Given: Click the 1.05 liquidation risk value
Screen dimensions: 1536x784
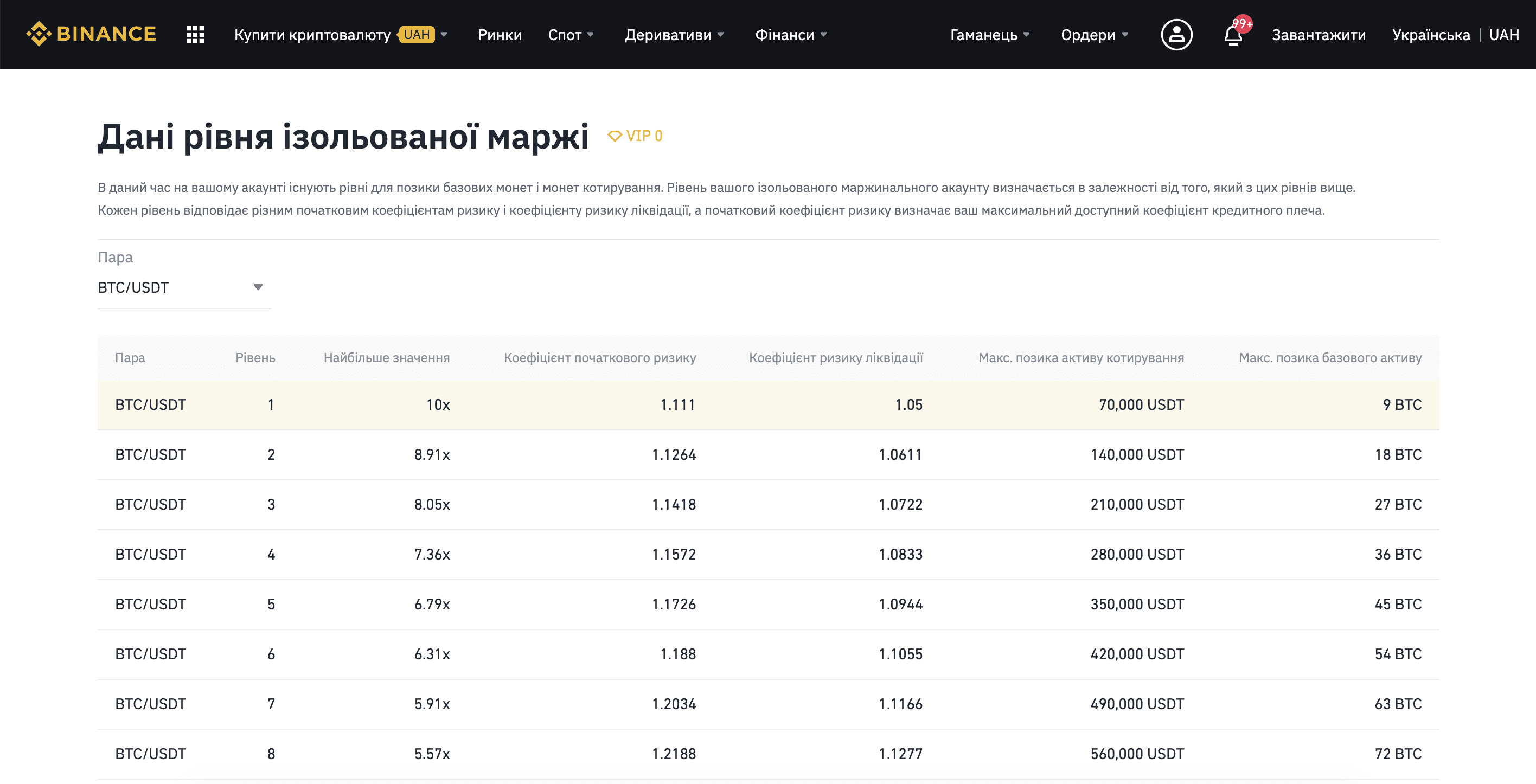Looking at the screenshot, I should (x=908, y=405).
